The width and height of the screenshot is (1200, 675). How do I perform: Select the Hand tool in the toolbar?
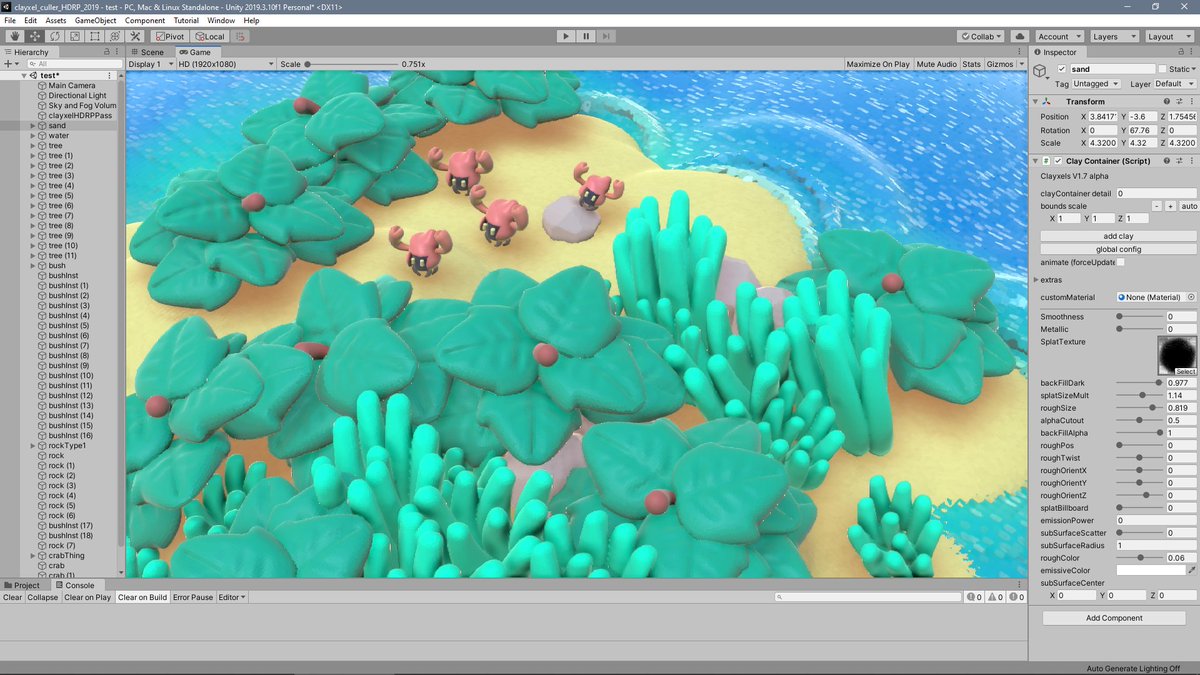coord(14,36)
